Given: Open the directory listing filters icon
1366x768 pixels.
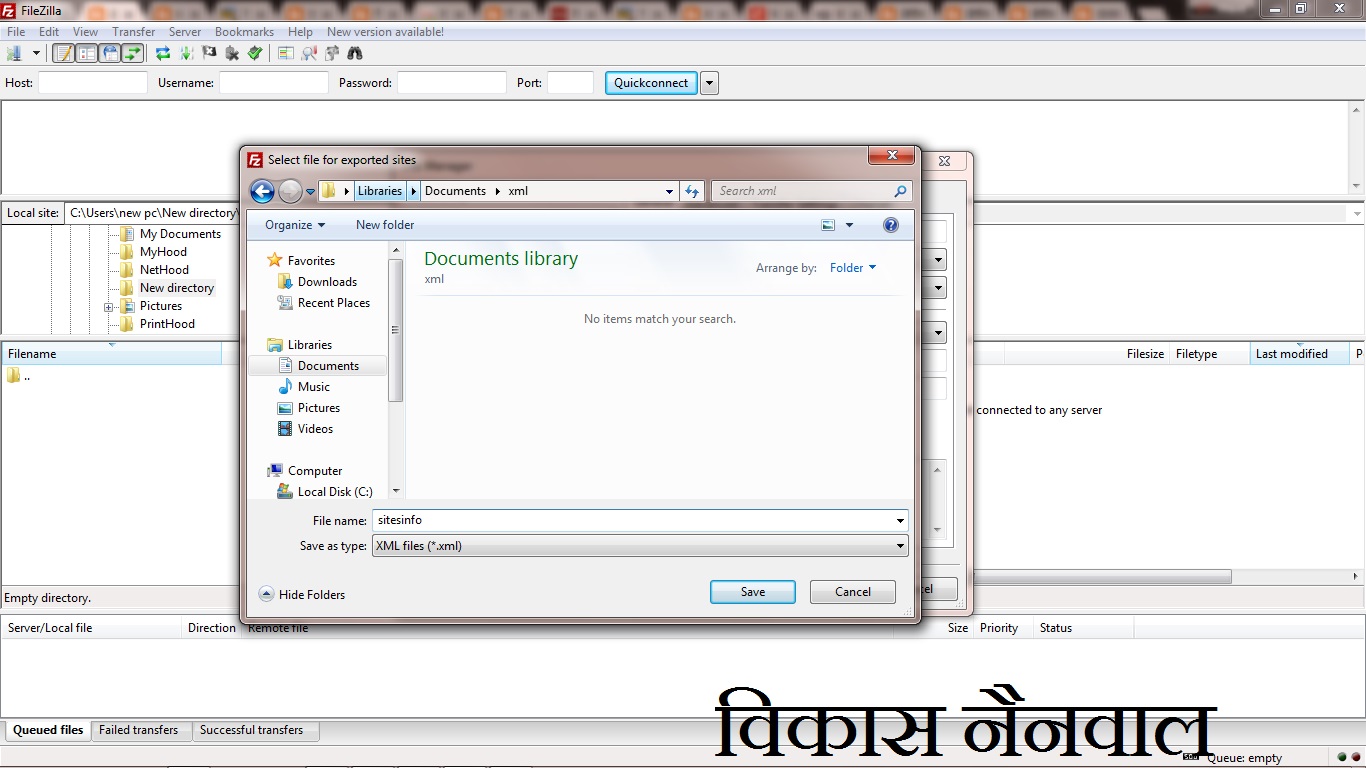Looking at the screenshot, I should click(286, 53).
